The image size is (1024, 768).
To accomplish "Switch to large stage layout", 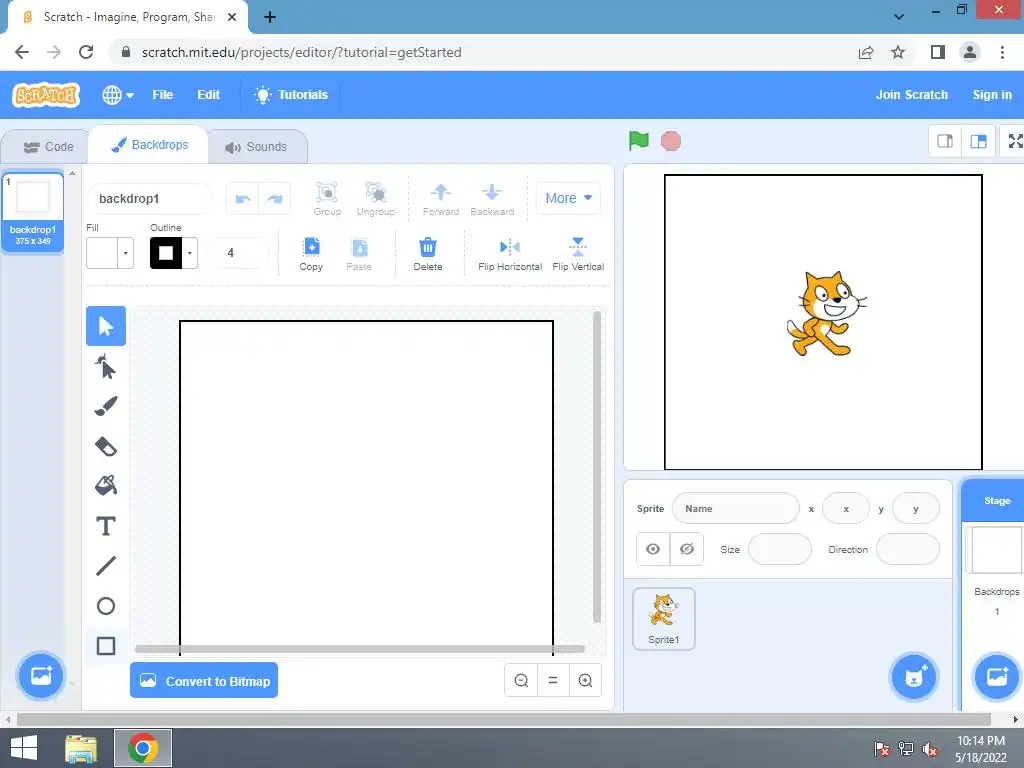I will point(978,141).
